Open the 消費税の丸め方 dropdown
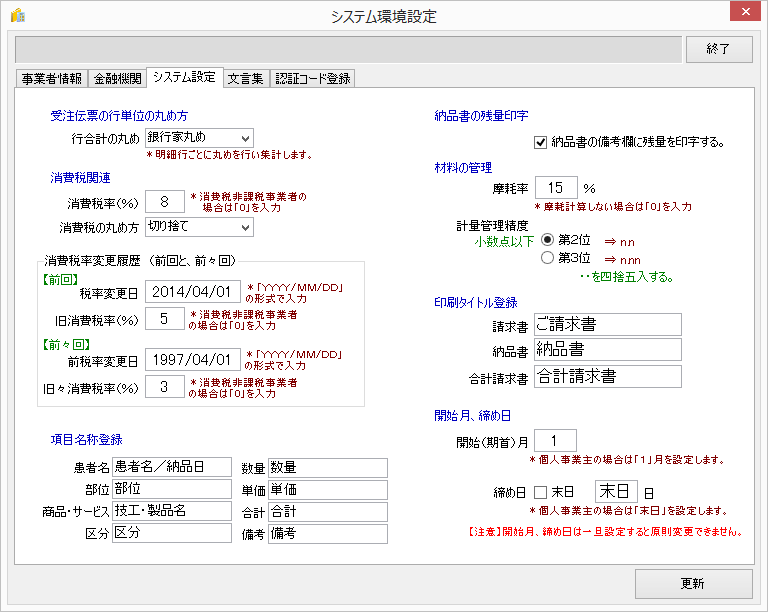The image size is (768, 612). coord(199,227)
